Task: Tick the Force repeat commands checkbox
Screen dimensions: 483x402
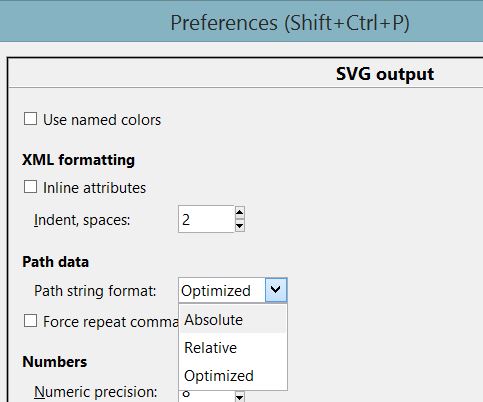Action: coord(30,321)
